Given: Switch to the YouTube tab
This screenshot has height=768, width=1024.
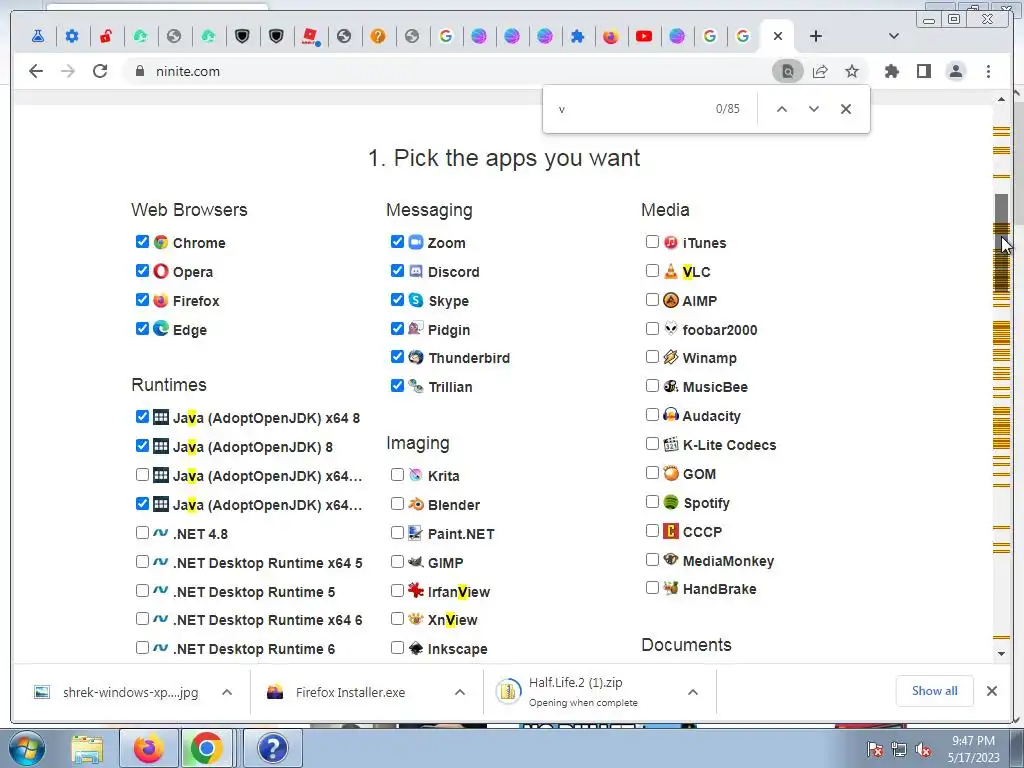Looking at the screenshot, I should click(644, 36).
